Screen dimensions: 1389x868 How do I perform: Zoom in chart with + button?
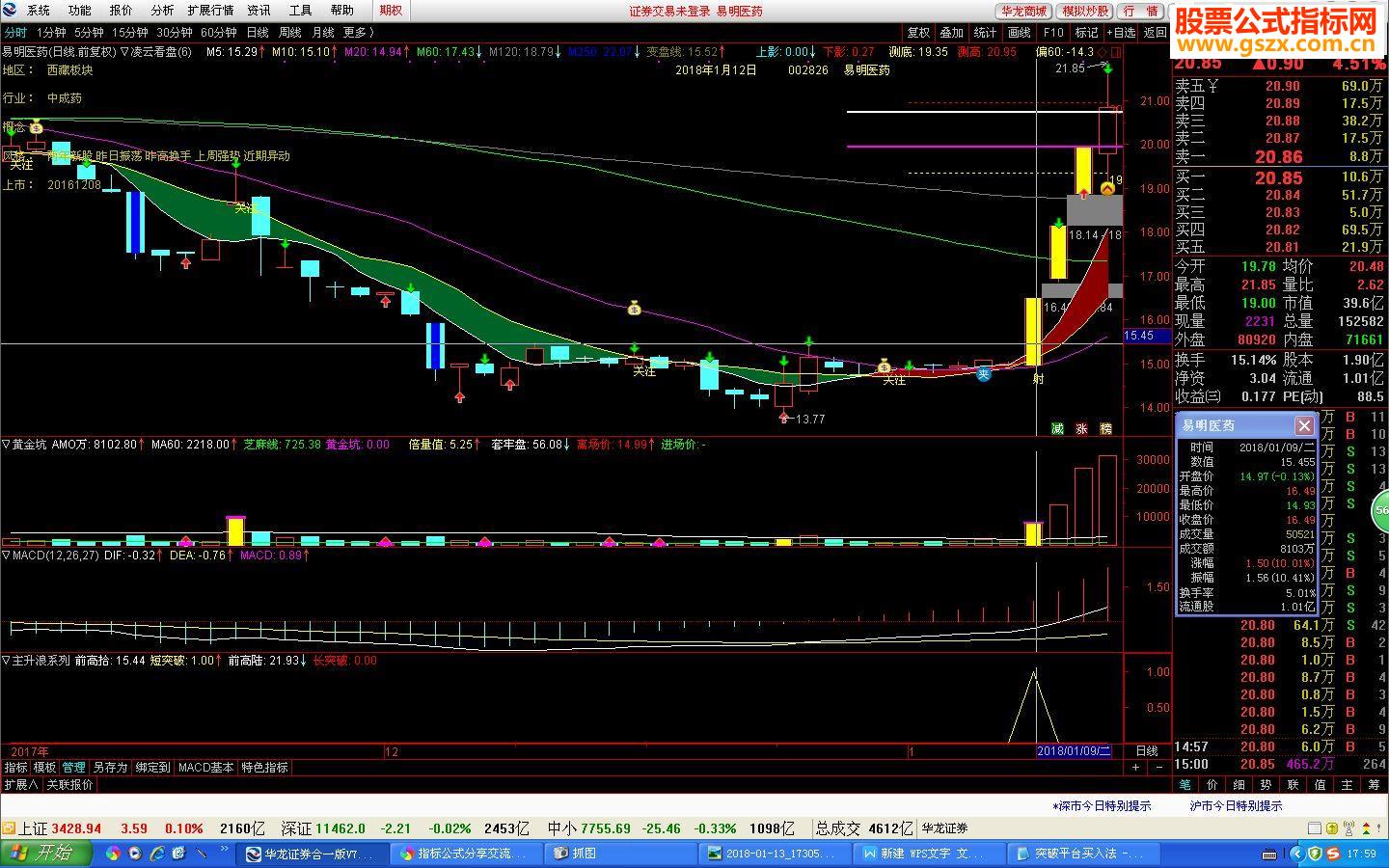pos(1135,768)
